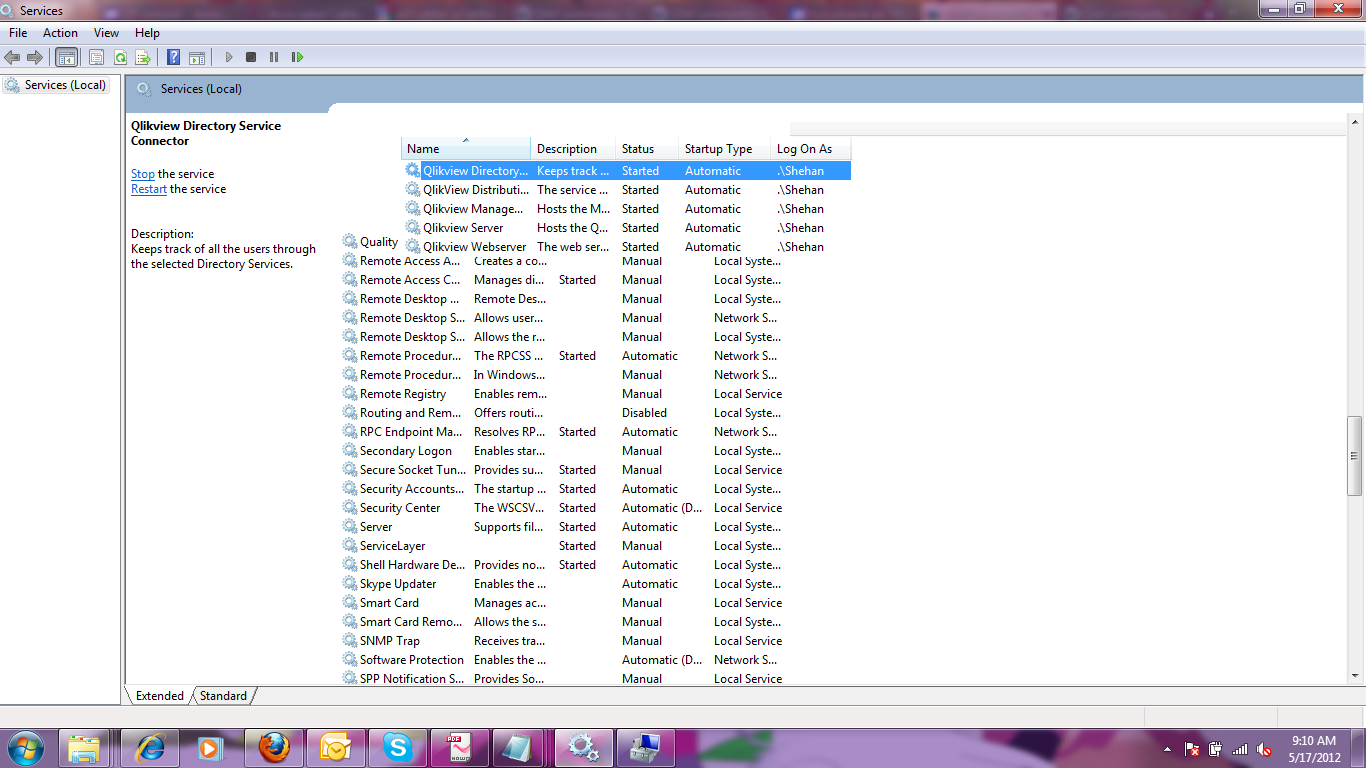Open the View menu
This screenshot has height=768, width=1366.
pyautogui.click(x=106, y=33)
